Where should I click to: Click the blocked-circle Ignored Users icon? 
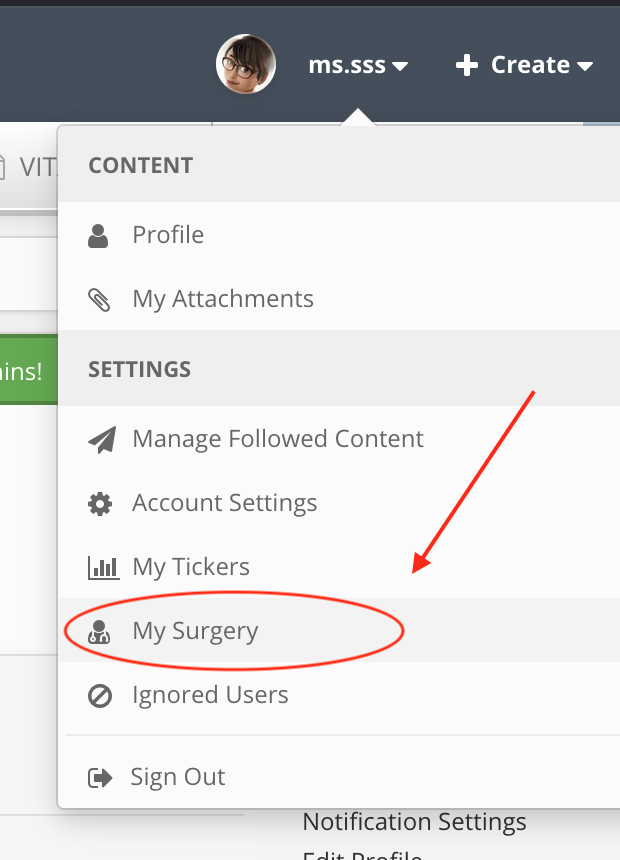[100, 696]
